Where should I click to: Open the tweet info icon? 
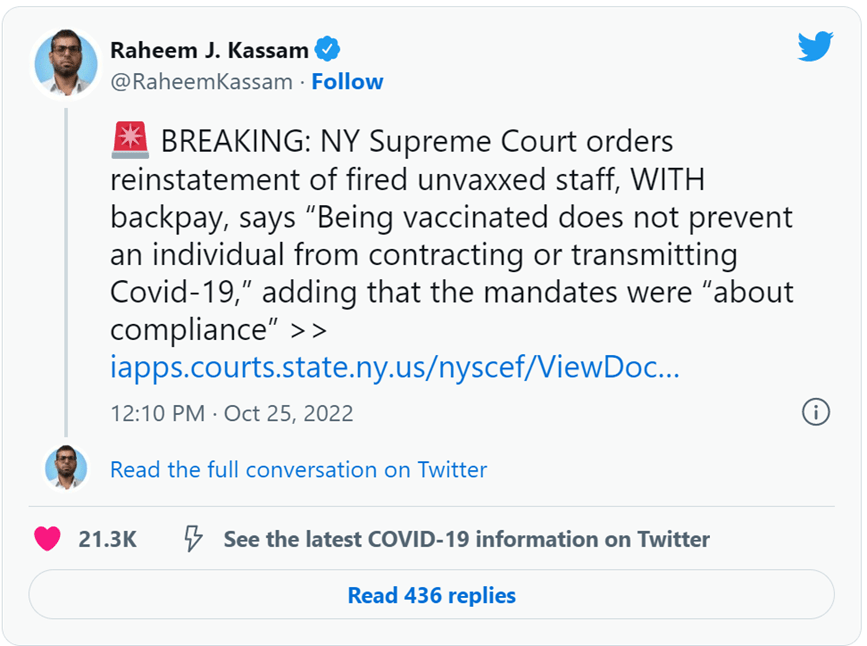click(x=816, y=412)
